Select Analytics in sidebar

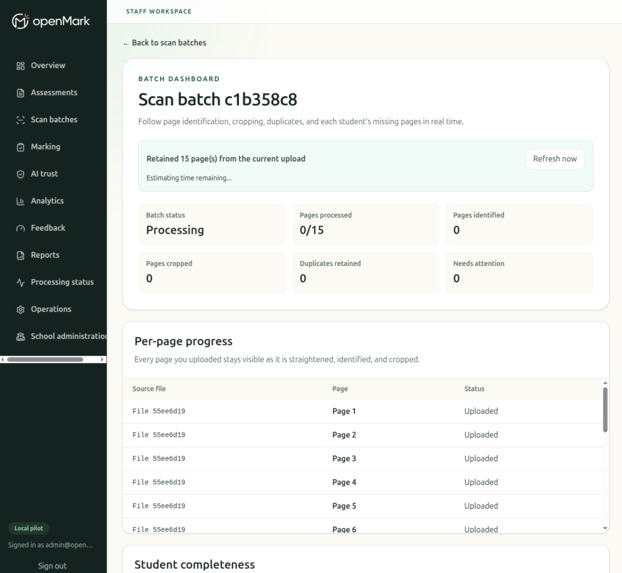(x=47, y=201)
